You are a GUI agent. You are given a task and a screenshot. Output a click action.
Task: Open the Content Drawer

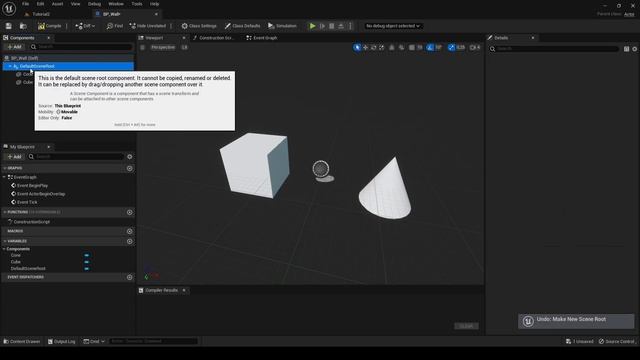[x=22, y=341]
